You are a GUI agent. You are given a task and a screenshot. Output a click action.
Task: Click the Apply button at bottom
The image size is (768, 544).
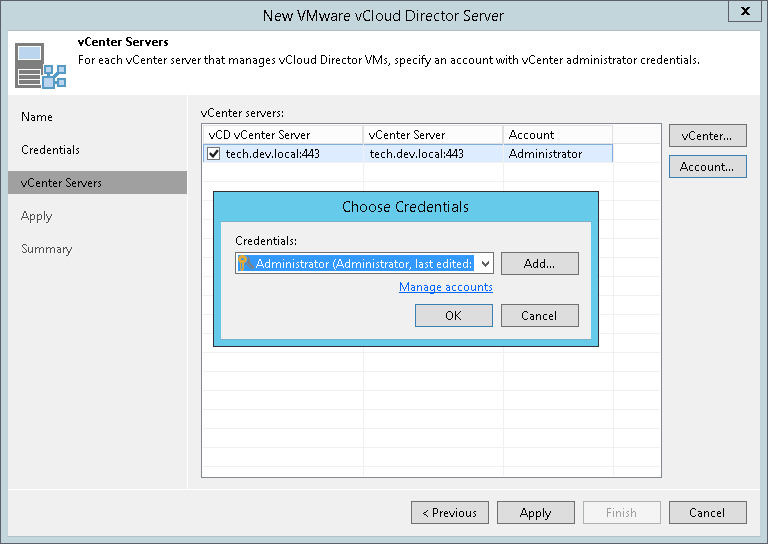click(x=536, y=513)
